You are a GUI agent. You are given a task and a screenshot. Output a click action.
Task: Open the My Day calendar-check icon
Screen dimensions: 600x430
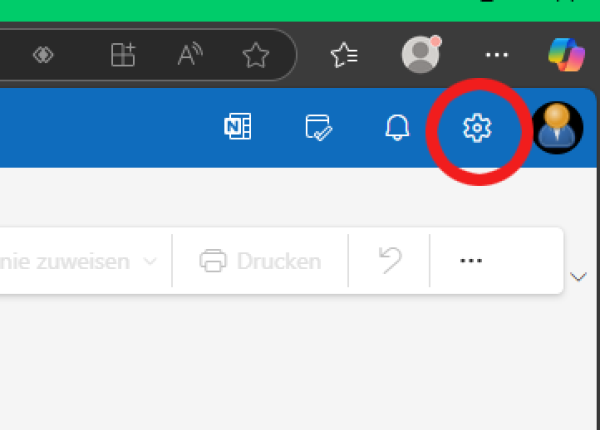(318, 127)
